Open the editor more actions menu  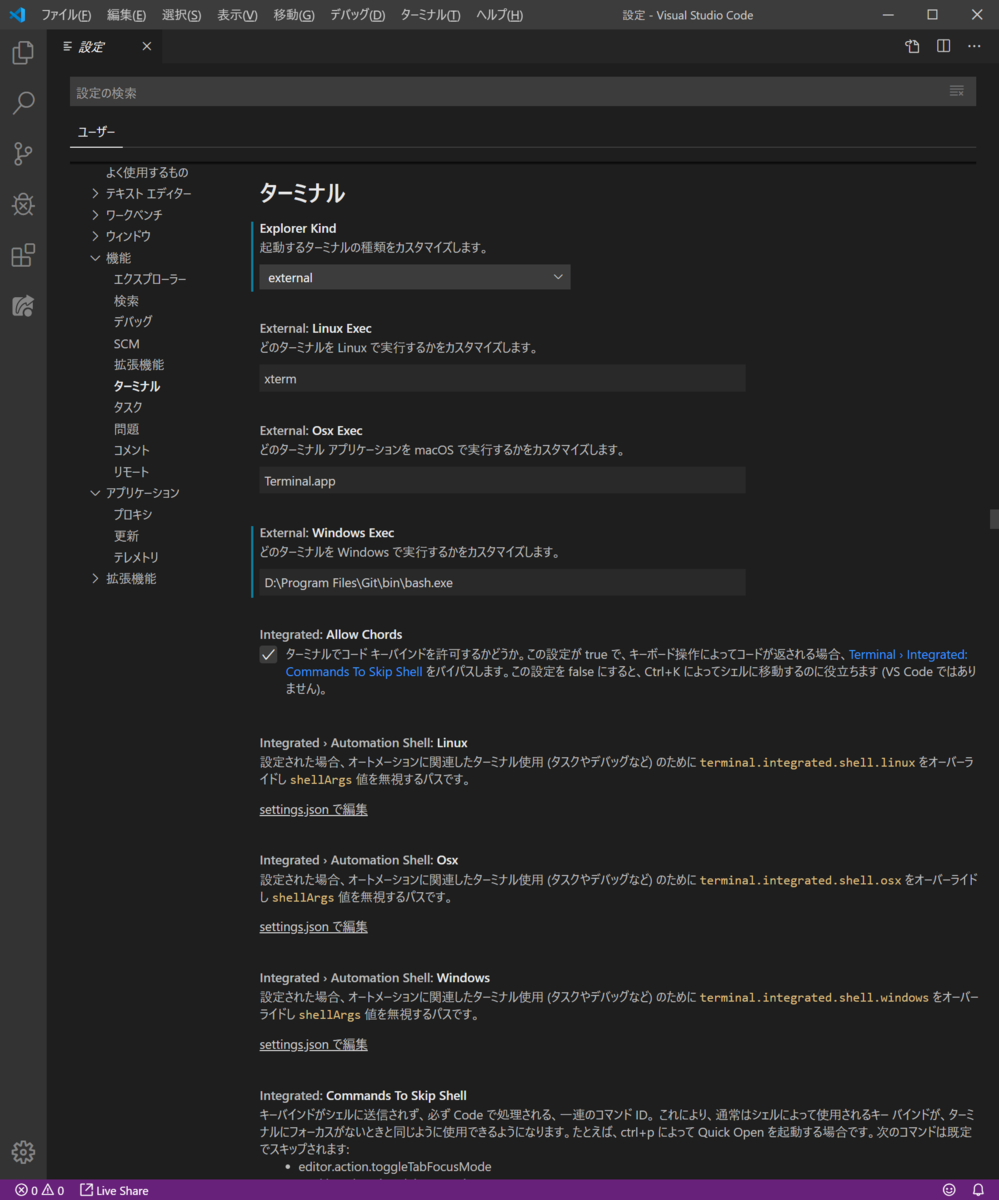coord(974,47)
